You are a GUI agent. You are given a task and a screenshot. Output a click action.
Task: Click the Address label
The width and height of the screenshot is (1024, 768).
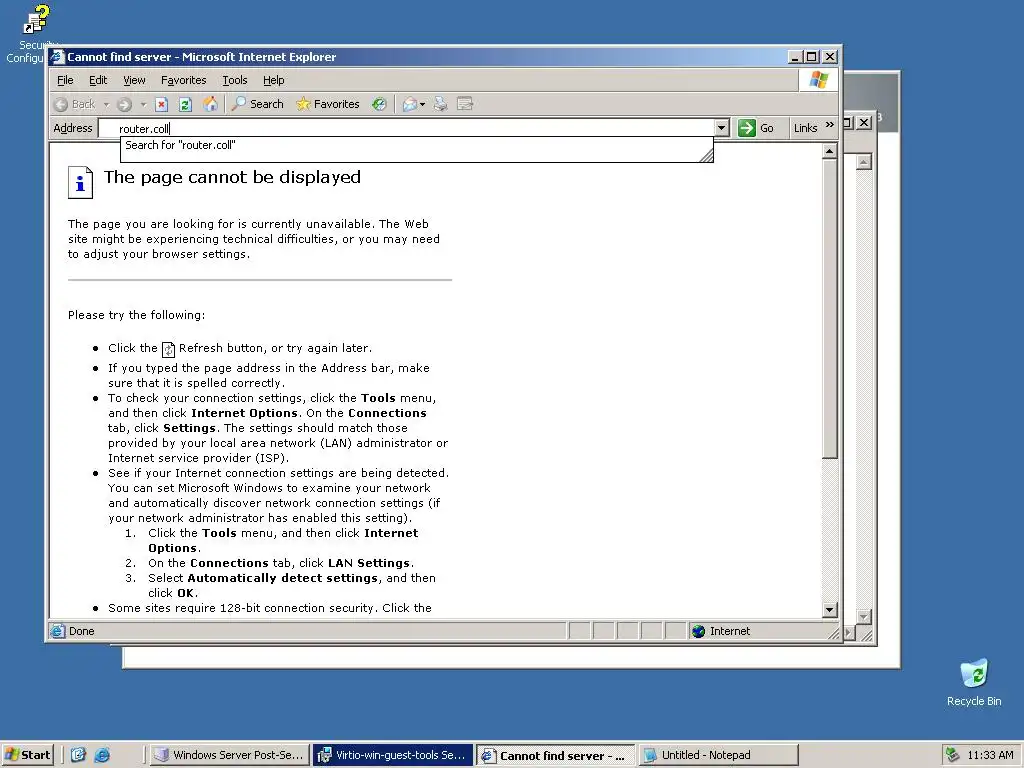[x=72, y=128]
